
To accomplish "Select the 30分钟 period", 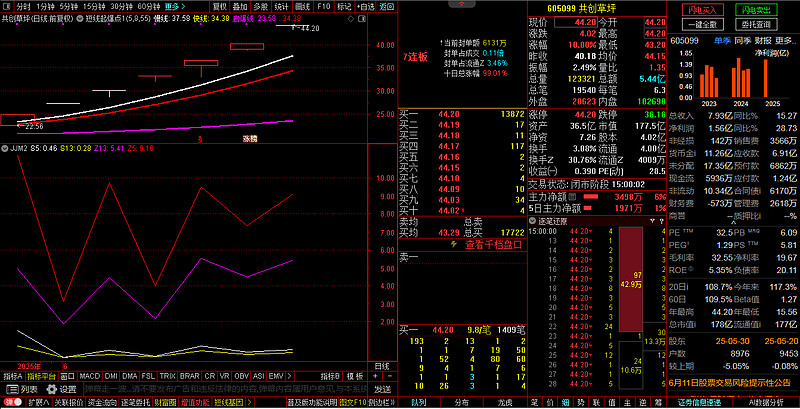I will pyautogui.click(x=121, y=7).
